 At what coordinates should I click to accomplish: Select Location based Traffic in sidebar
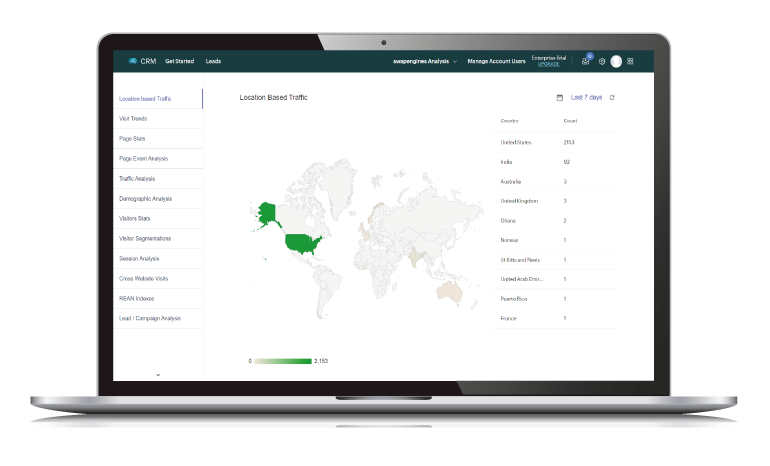[x=158, y=99]
